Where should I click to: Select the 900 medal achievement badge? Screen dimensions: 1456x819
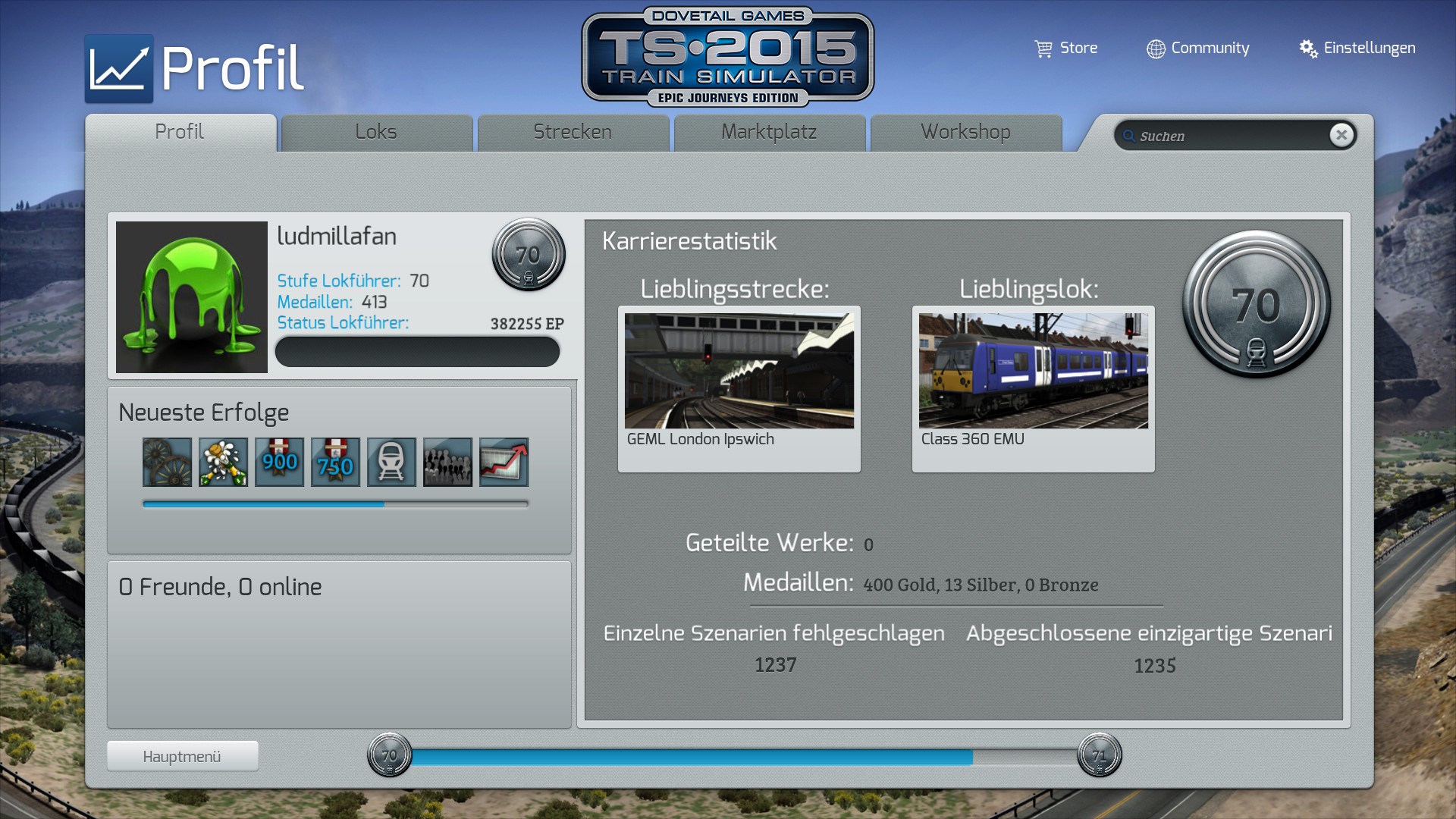click(279, 462)
